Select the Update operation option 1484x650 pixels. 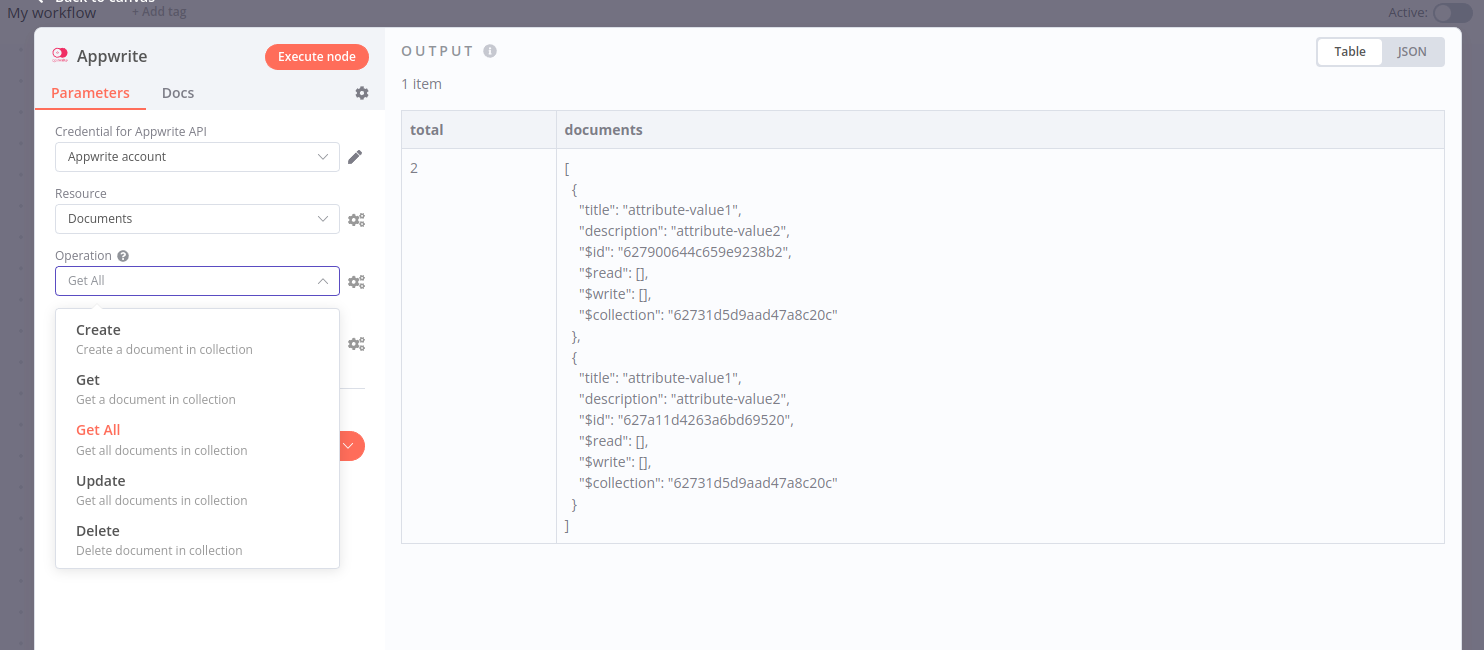tap(198, 490)
